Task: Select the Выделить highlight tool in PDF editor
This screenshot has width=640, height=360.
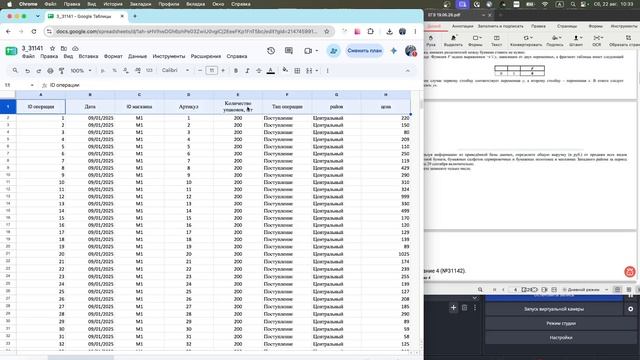Action: tap(453, 40)
